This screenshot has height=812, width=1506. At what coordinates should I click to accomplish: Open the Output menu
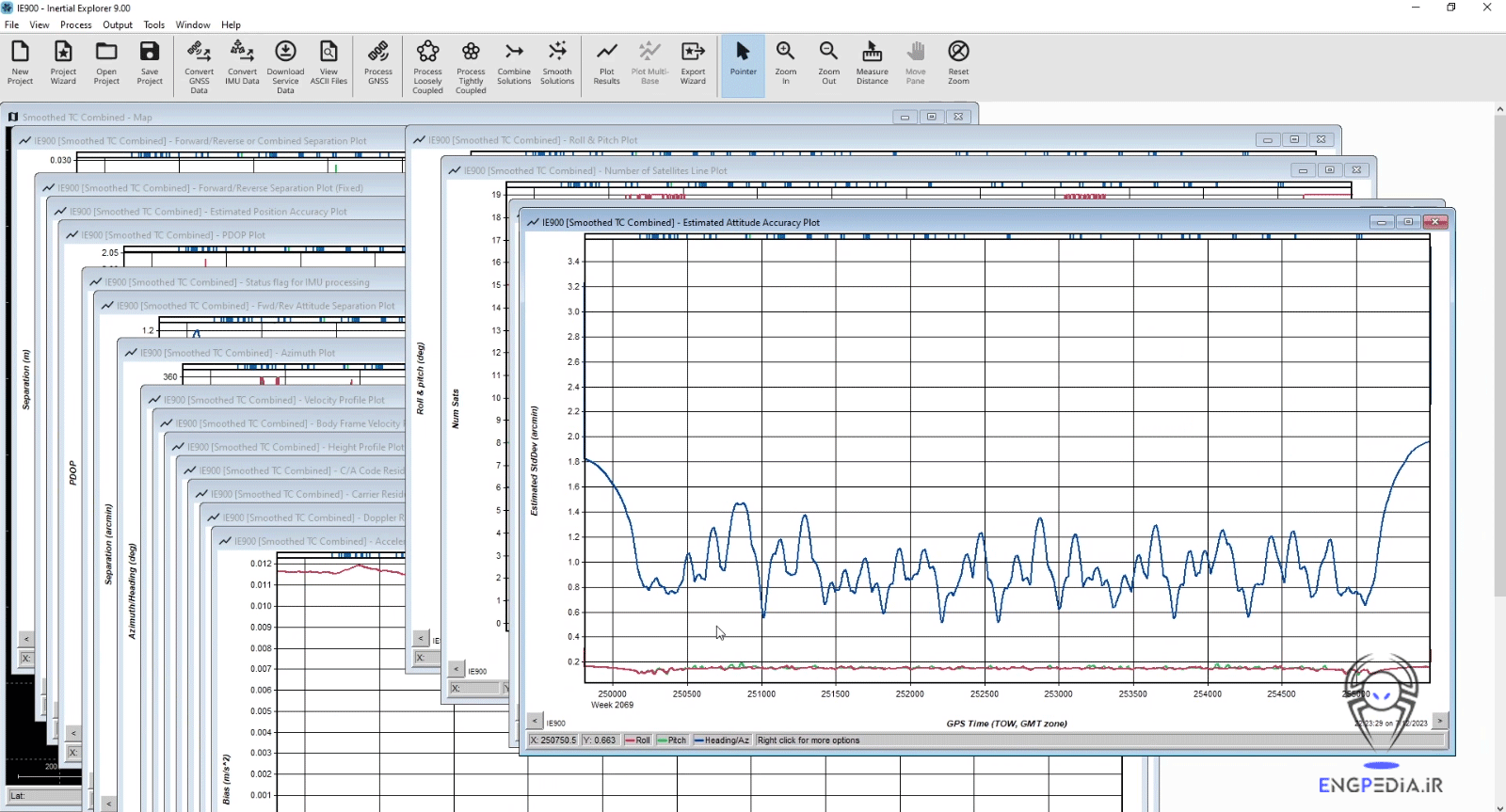(x=118, y=24)
